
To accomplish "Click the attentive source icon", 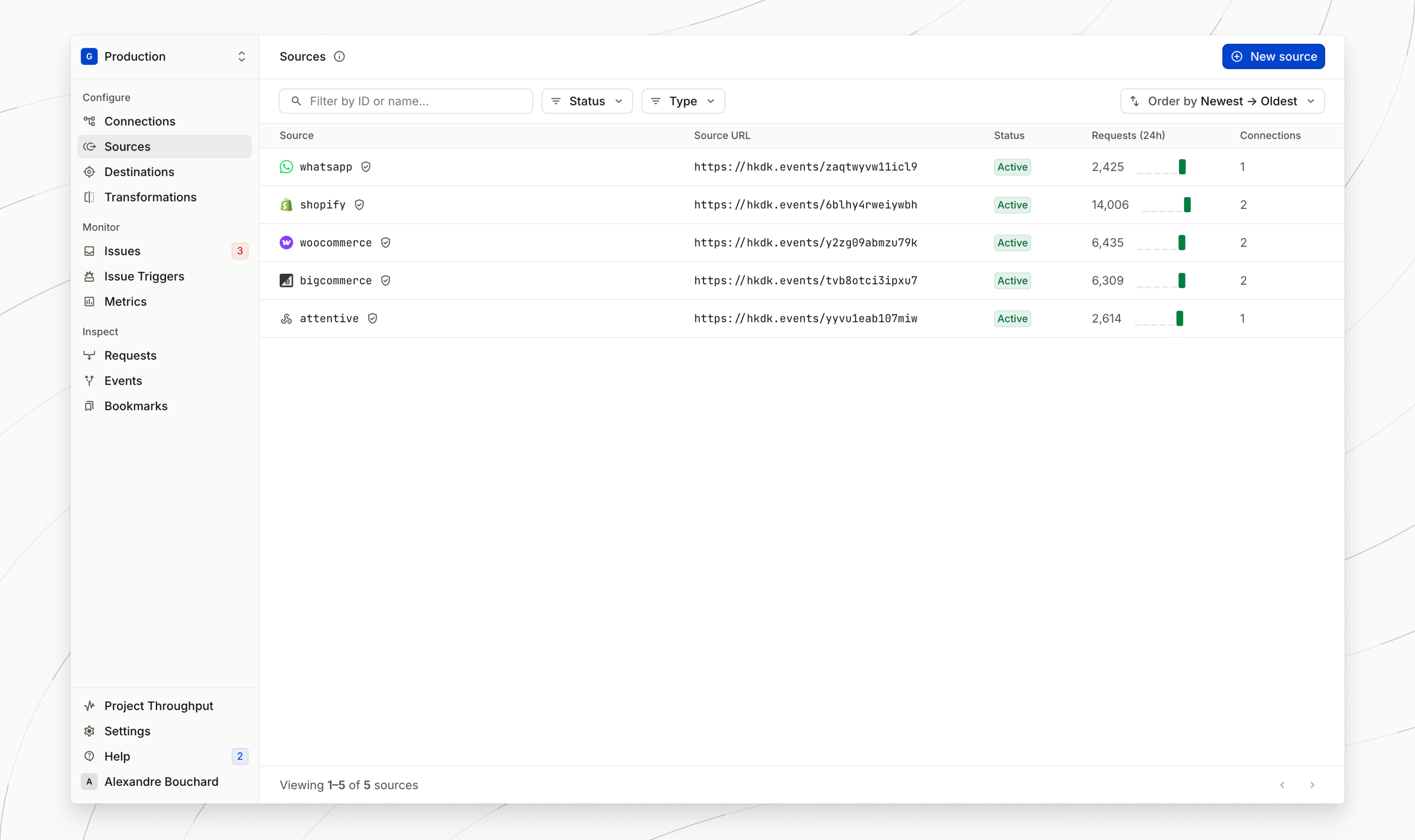I will coord(286,318).
